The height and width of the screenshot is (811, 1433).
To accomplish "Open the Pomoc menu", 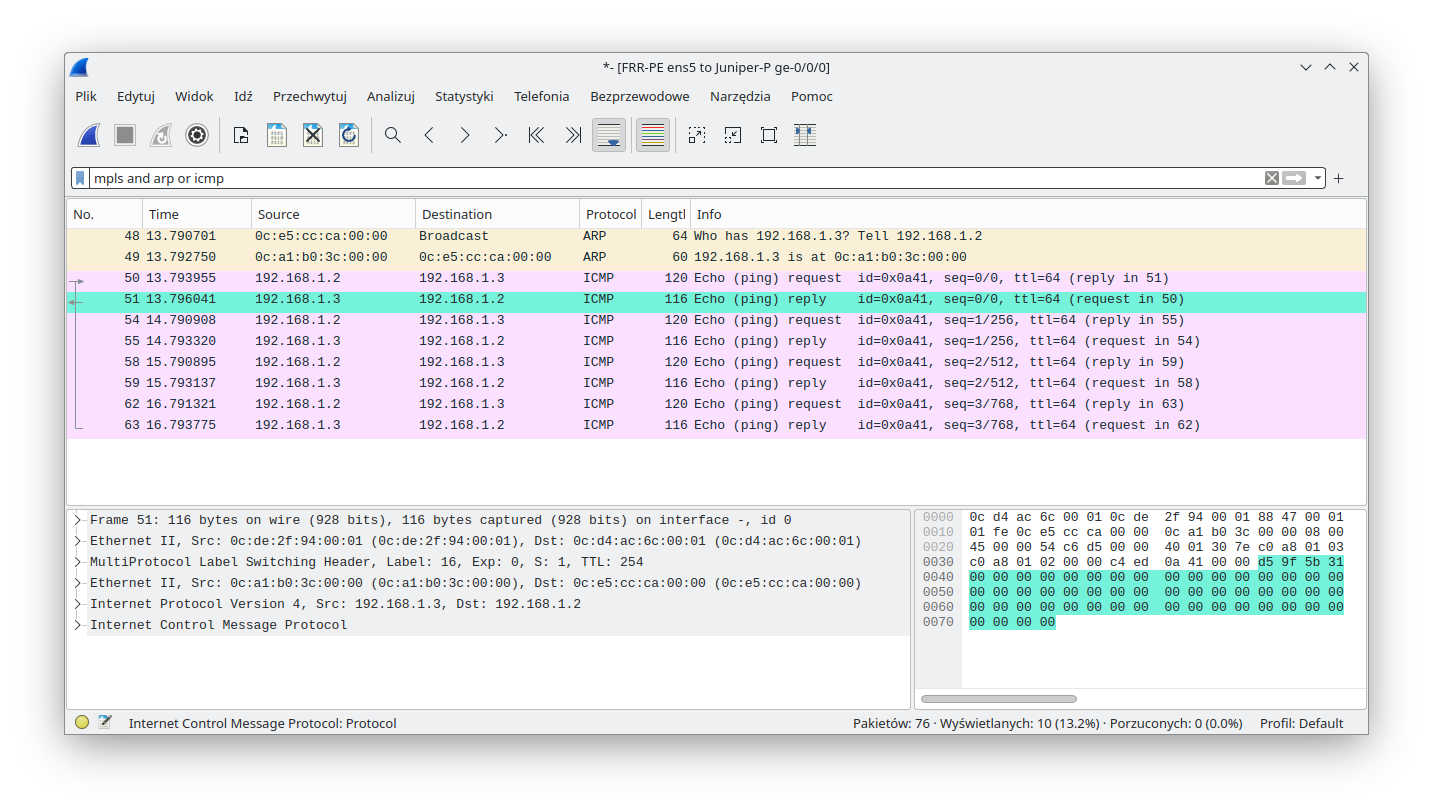I will pyautogui.click(x=812, y=96).
